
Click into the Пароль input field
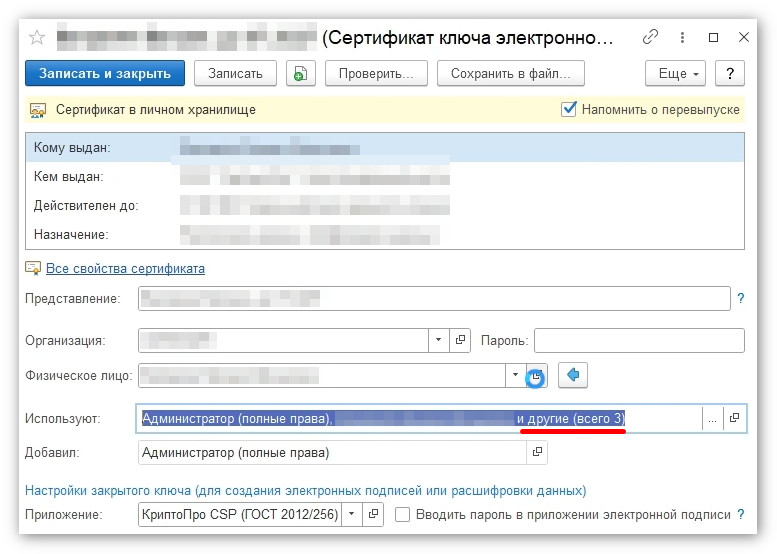click(639, 340)
